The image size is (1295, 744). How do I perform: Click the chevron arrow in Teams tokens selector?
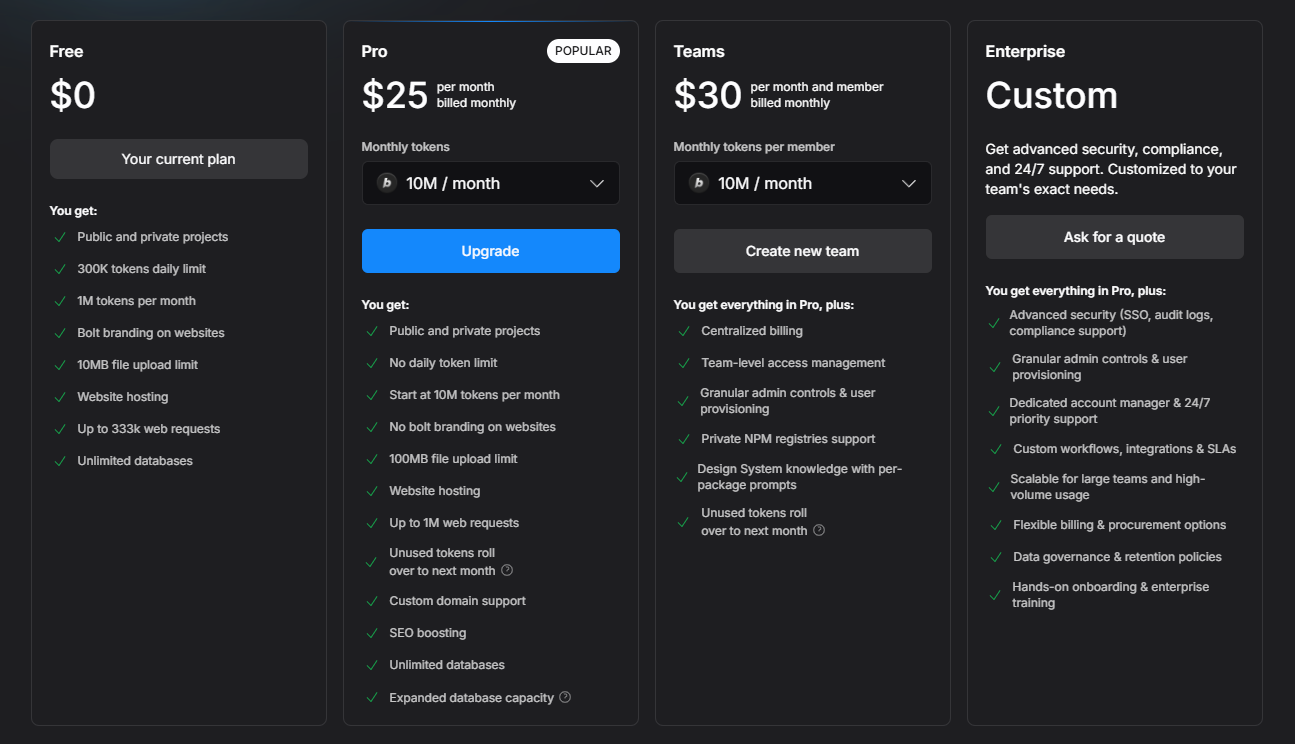909,183
